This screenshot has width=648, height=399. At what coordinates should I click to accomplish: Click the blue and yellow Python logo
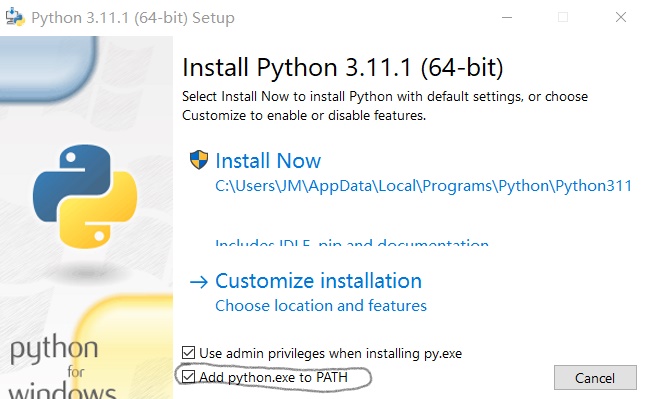tap(85, 196)
